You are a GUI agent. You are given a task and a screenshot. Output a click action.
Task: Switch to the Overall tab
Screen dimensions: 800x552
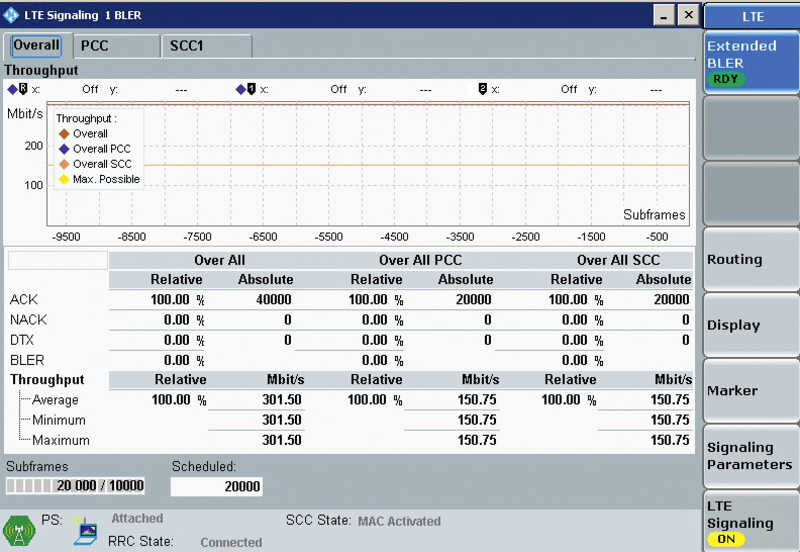pyautogui.click(x=36, y=45)
